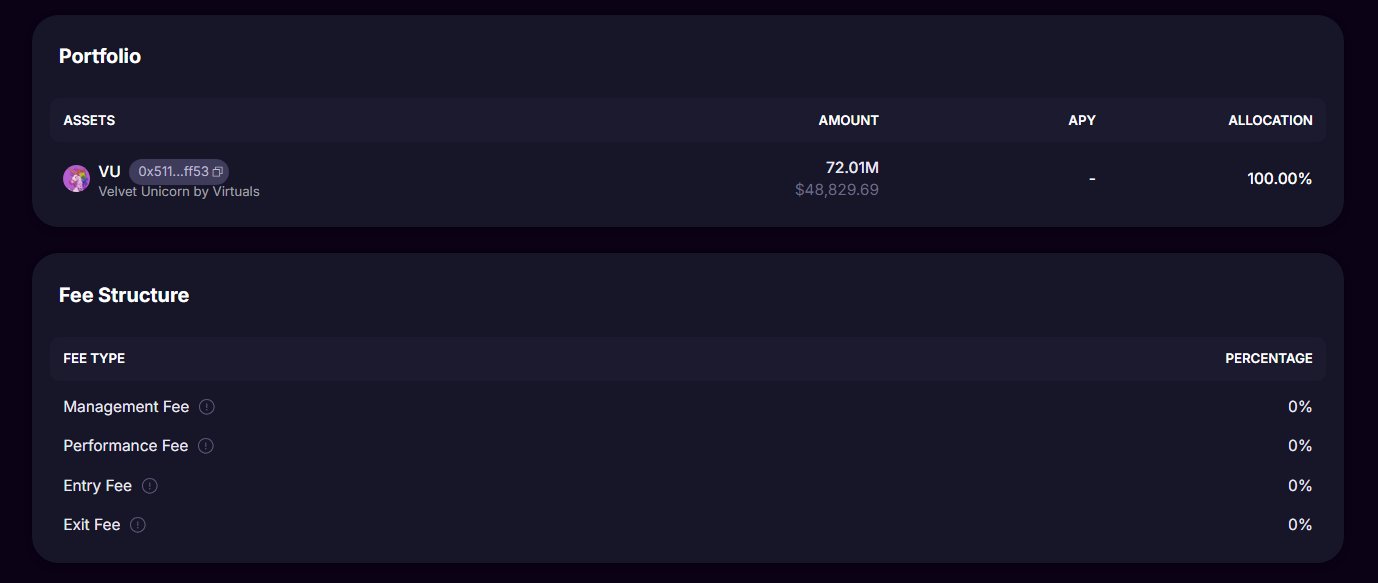Click the 0x511...ff53 address badge
This screenshot has height=583, width=1378.
click(x=173, y=172)
